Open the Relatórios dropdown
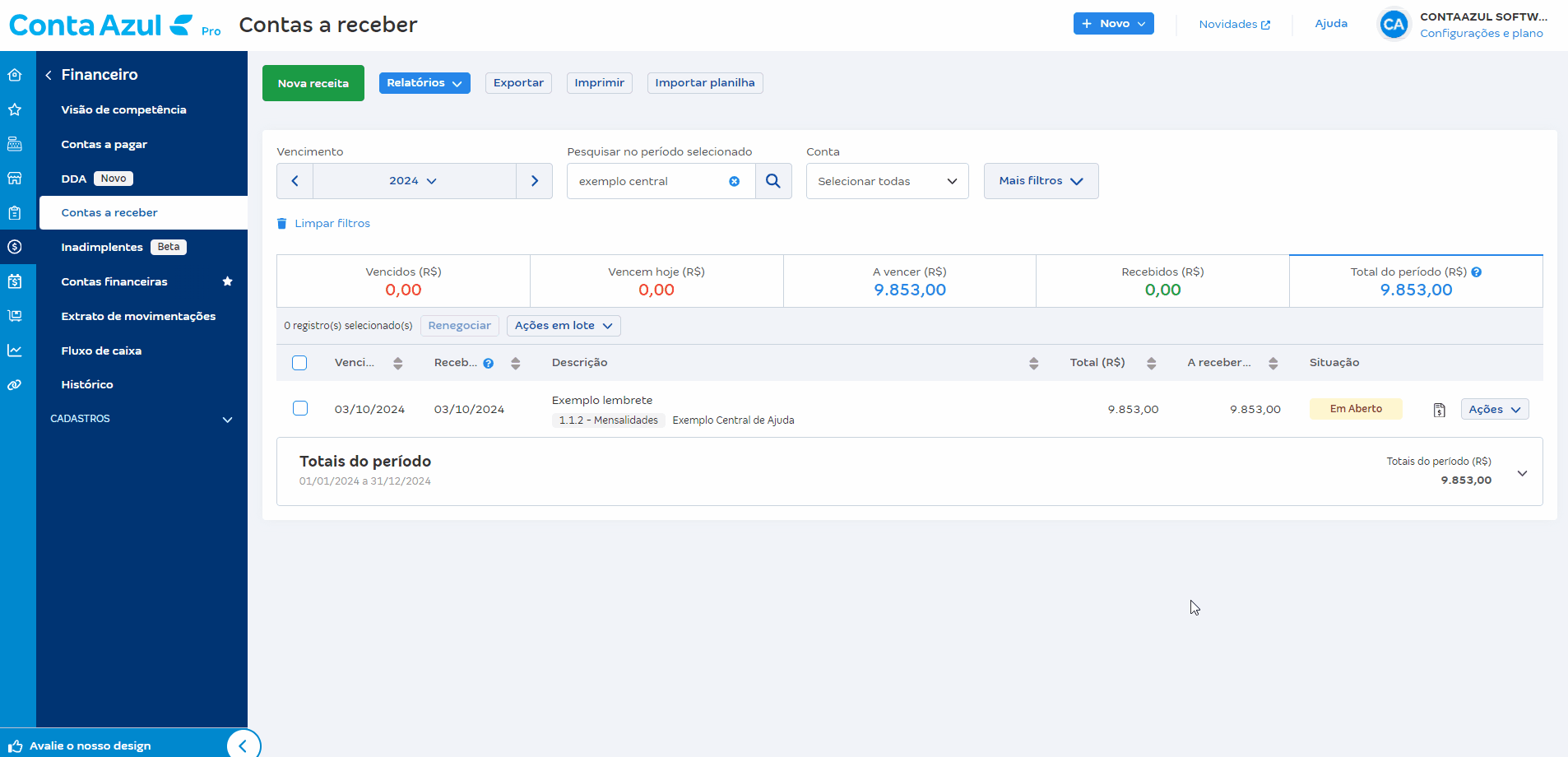This screenshot has height=757, width=1568. (424, 83)
